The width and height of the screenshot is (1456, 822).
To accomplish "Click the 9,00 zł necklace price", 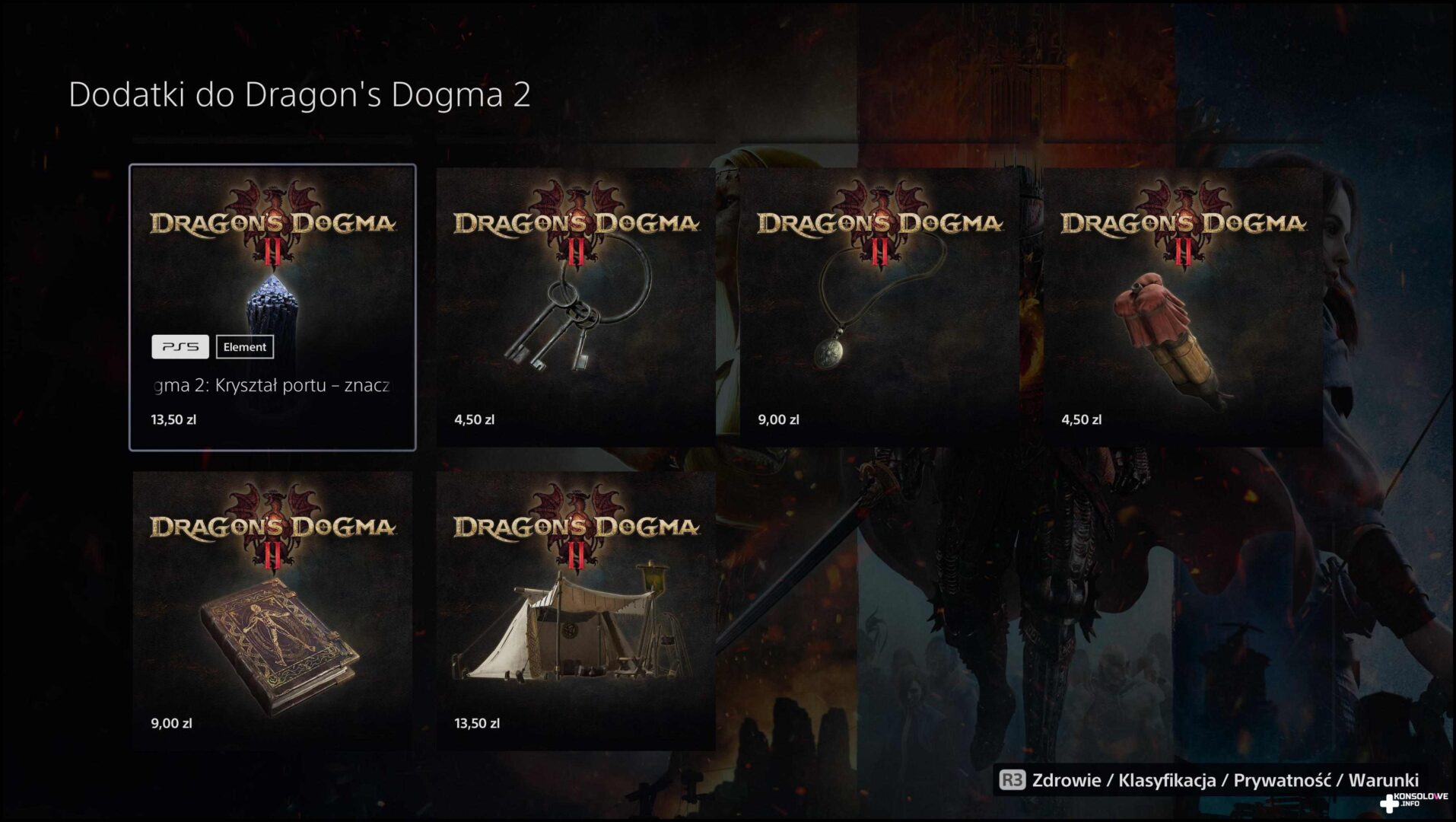I will point(778,419).
